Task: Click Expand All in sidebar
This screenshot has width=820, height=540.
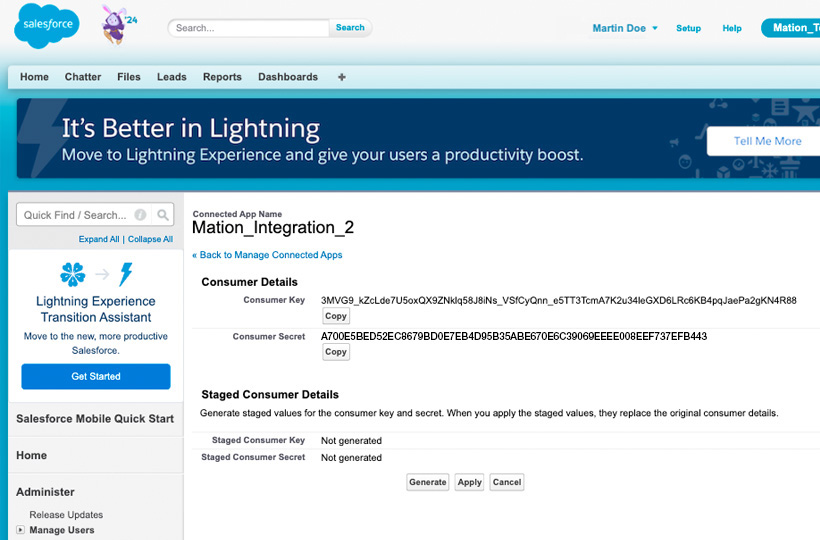Action: [99, 239]
